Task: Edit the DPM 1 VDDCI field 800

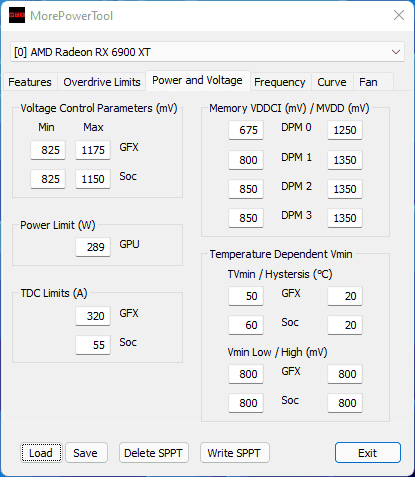Action: pyautogui.click(x=246, y=160)
